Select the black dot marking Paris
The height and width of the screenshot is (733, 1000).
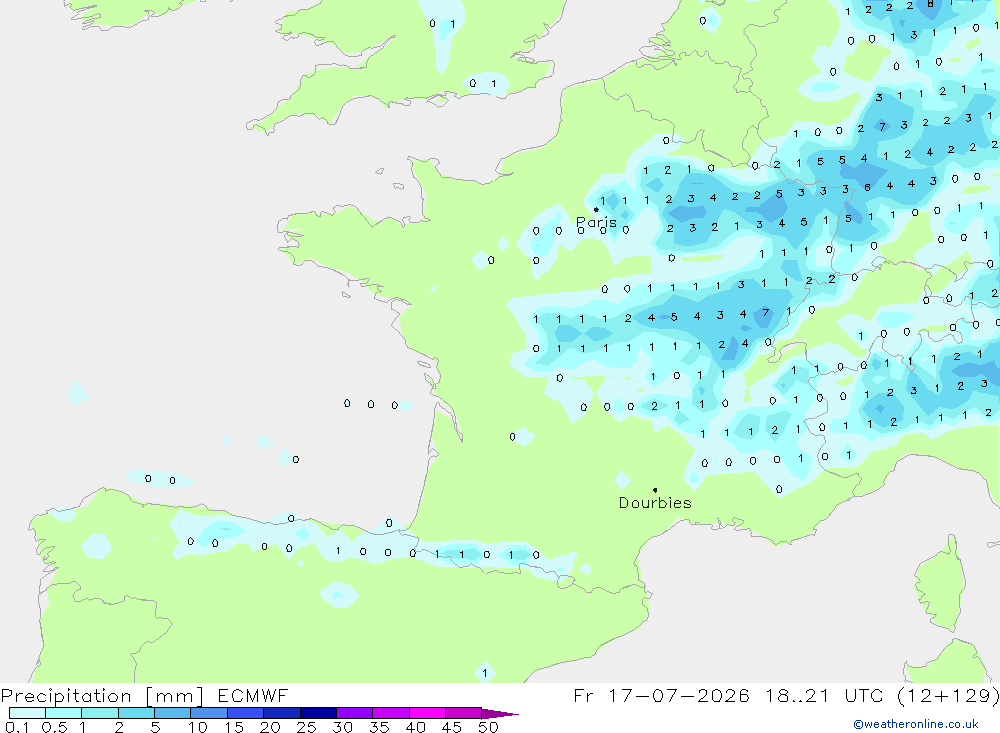596,209
